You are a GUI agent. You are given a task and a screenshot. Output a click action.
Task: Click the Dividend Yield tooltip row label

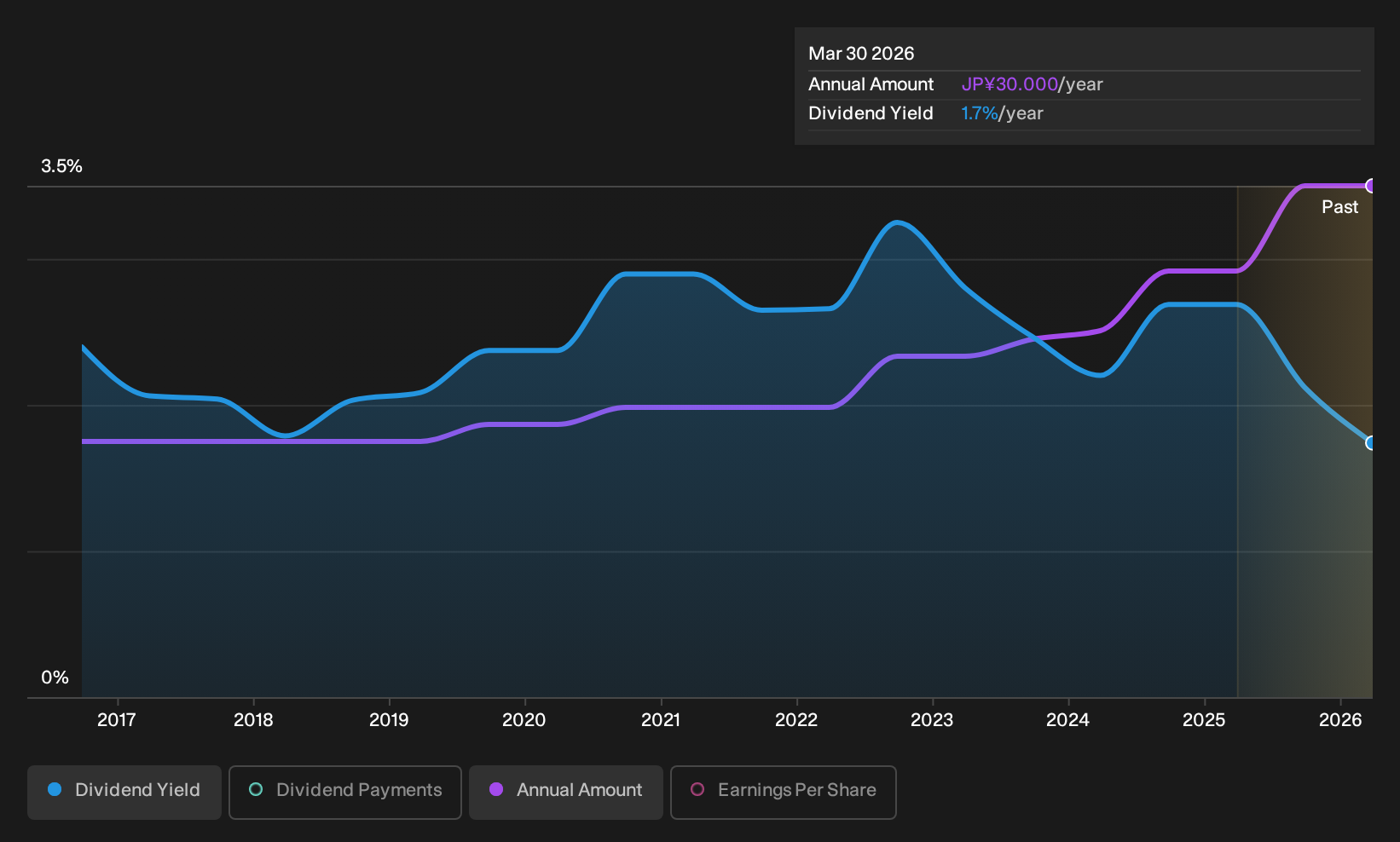(x=871, y=113)
